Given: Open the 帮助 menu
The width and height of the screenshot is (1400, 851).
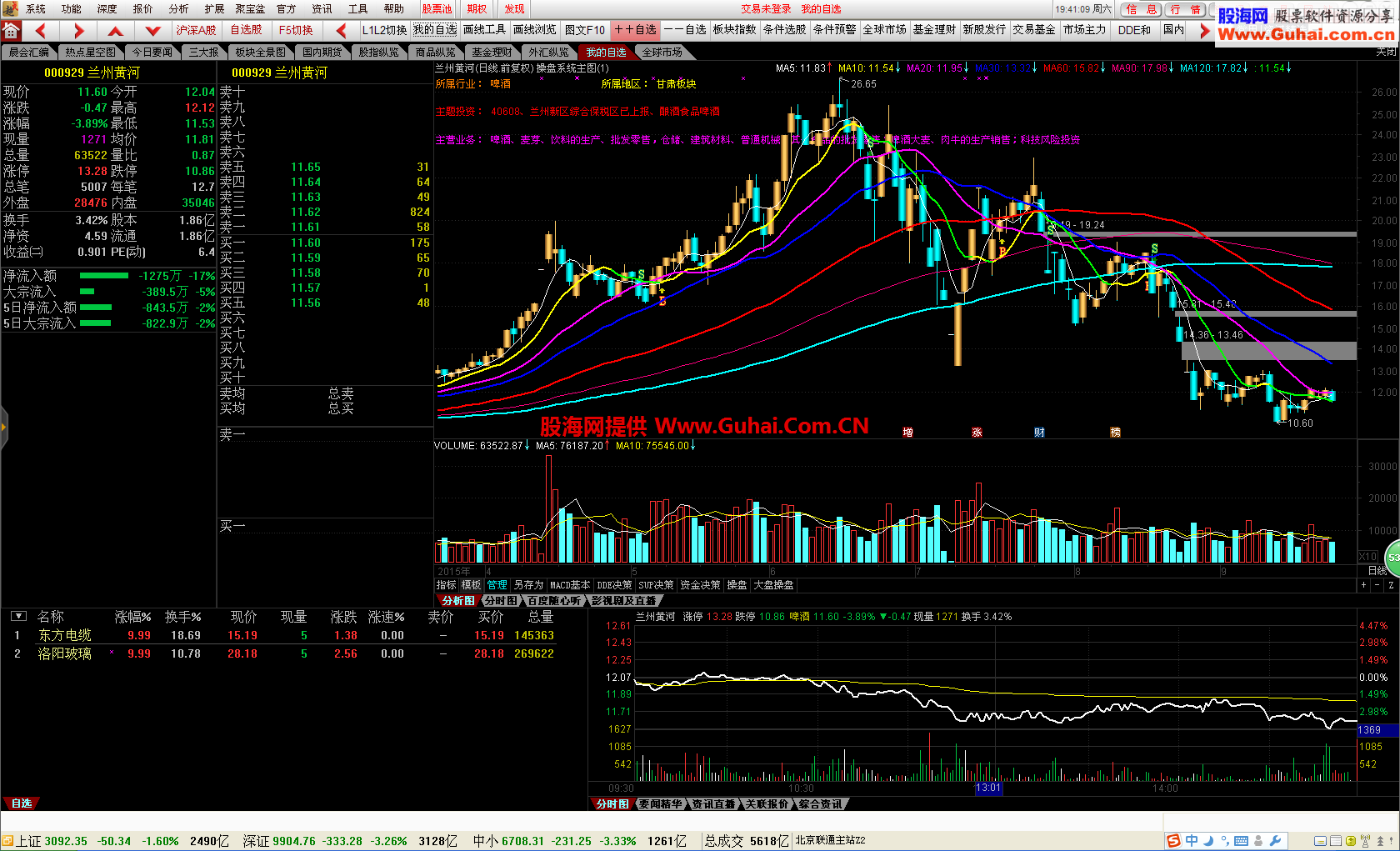Looking at the screenshot, I should (x=393, y=8).
